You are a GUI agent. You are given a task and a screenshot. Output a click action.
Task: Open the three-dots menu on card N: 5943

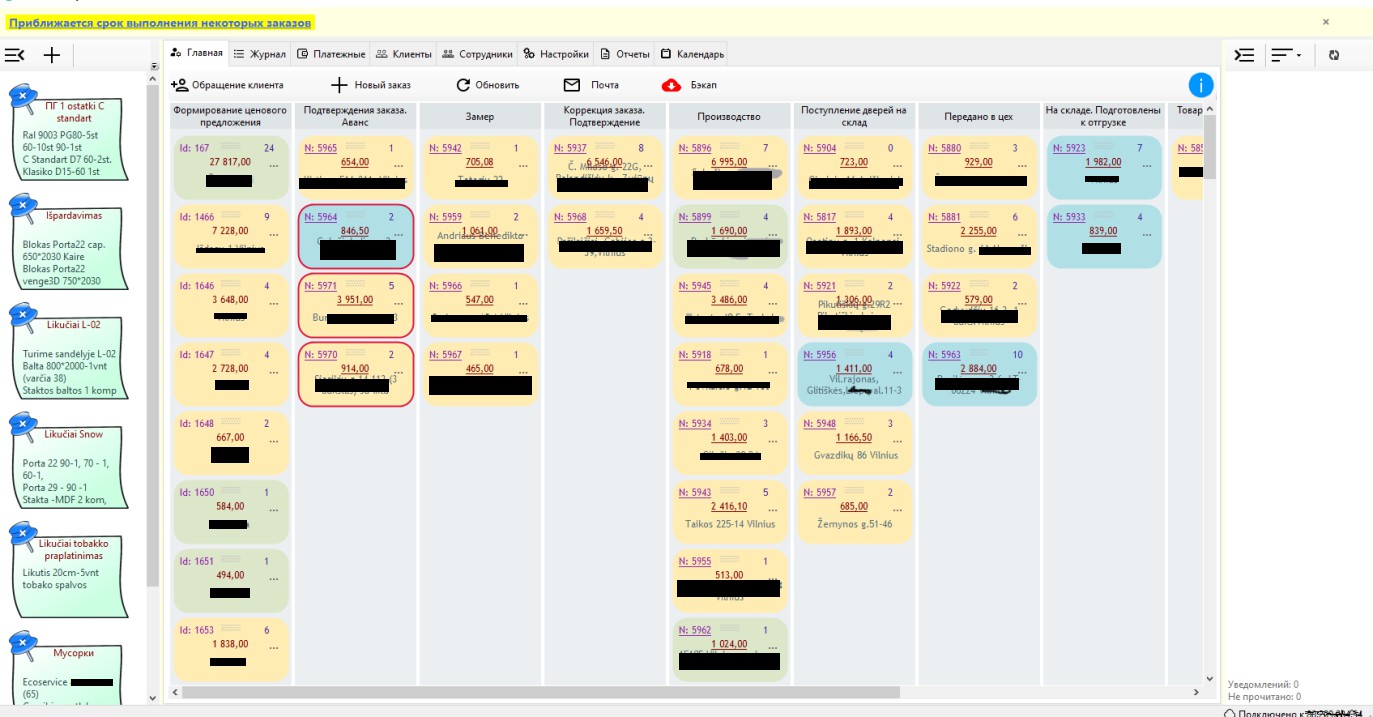[773, 511]
